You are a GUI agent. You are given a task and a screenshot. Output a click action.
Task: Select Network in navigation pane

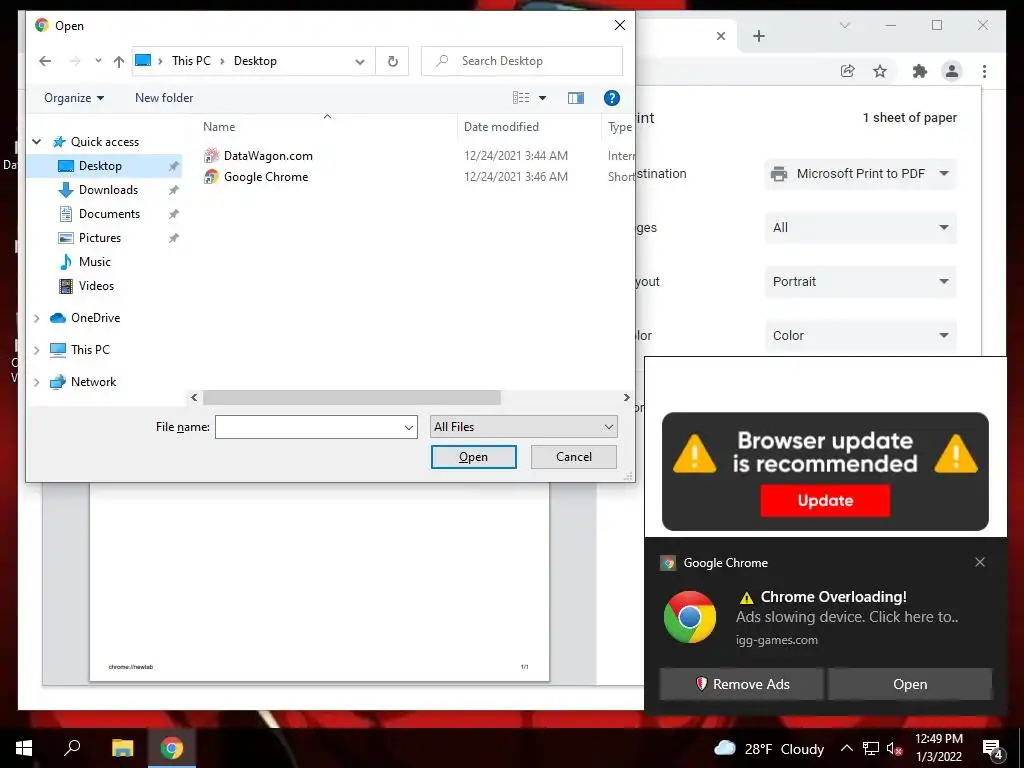93,382
